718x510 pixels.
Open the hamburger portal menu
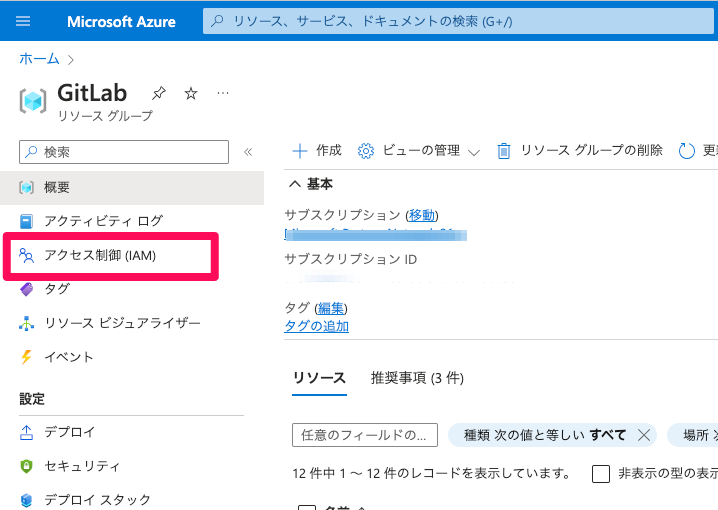[x=23, y=21]
